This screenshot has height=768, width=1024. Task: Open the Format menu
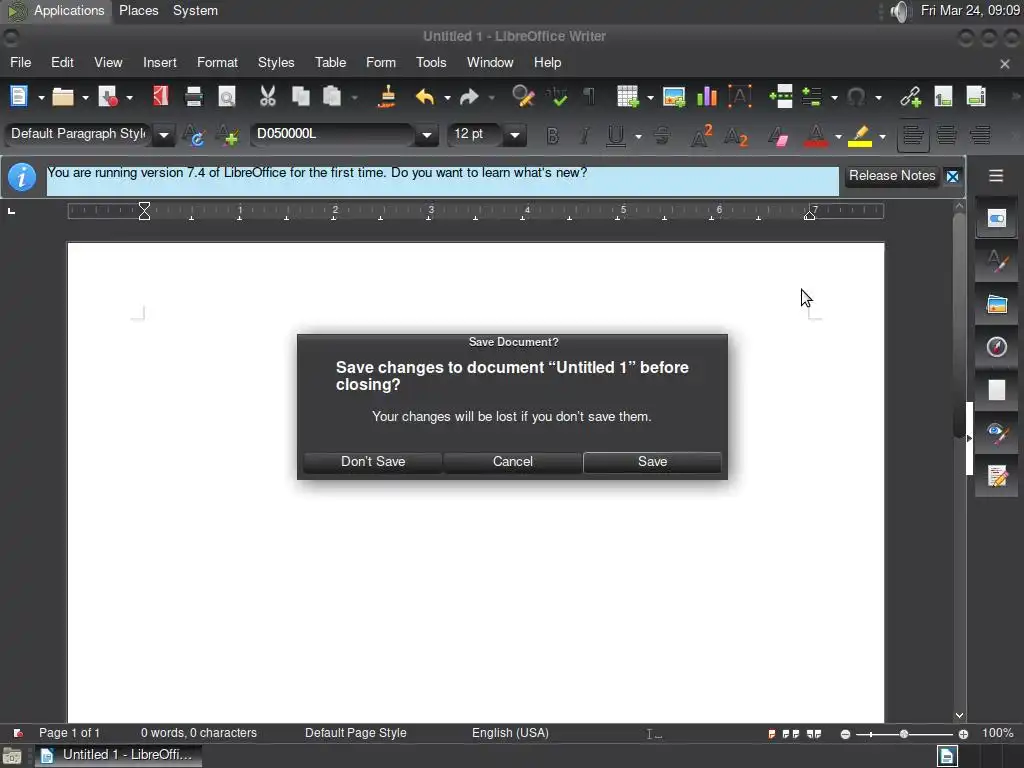217,63
